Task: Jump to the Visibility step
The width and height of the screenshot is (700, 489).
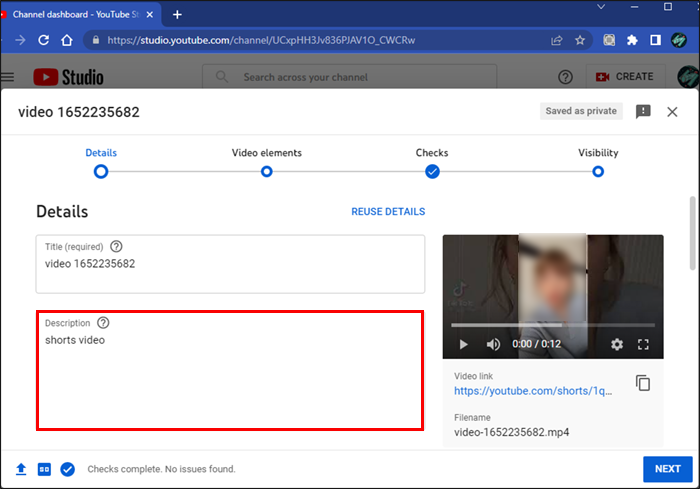Action: point(597,171)
